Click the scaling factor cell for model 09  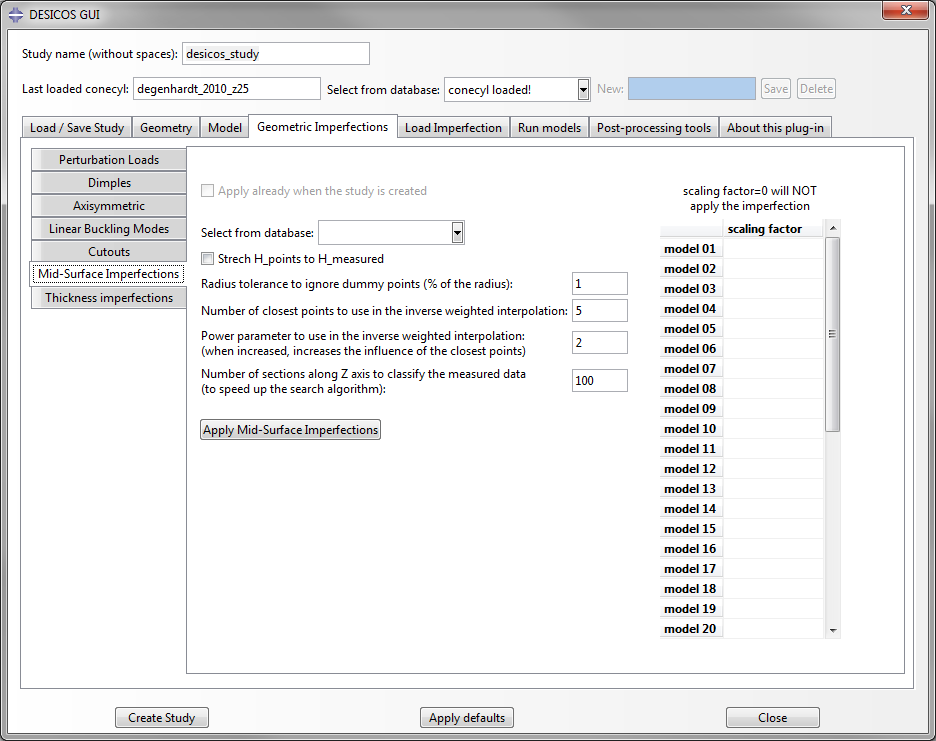(x=773, y=409)
